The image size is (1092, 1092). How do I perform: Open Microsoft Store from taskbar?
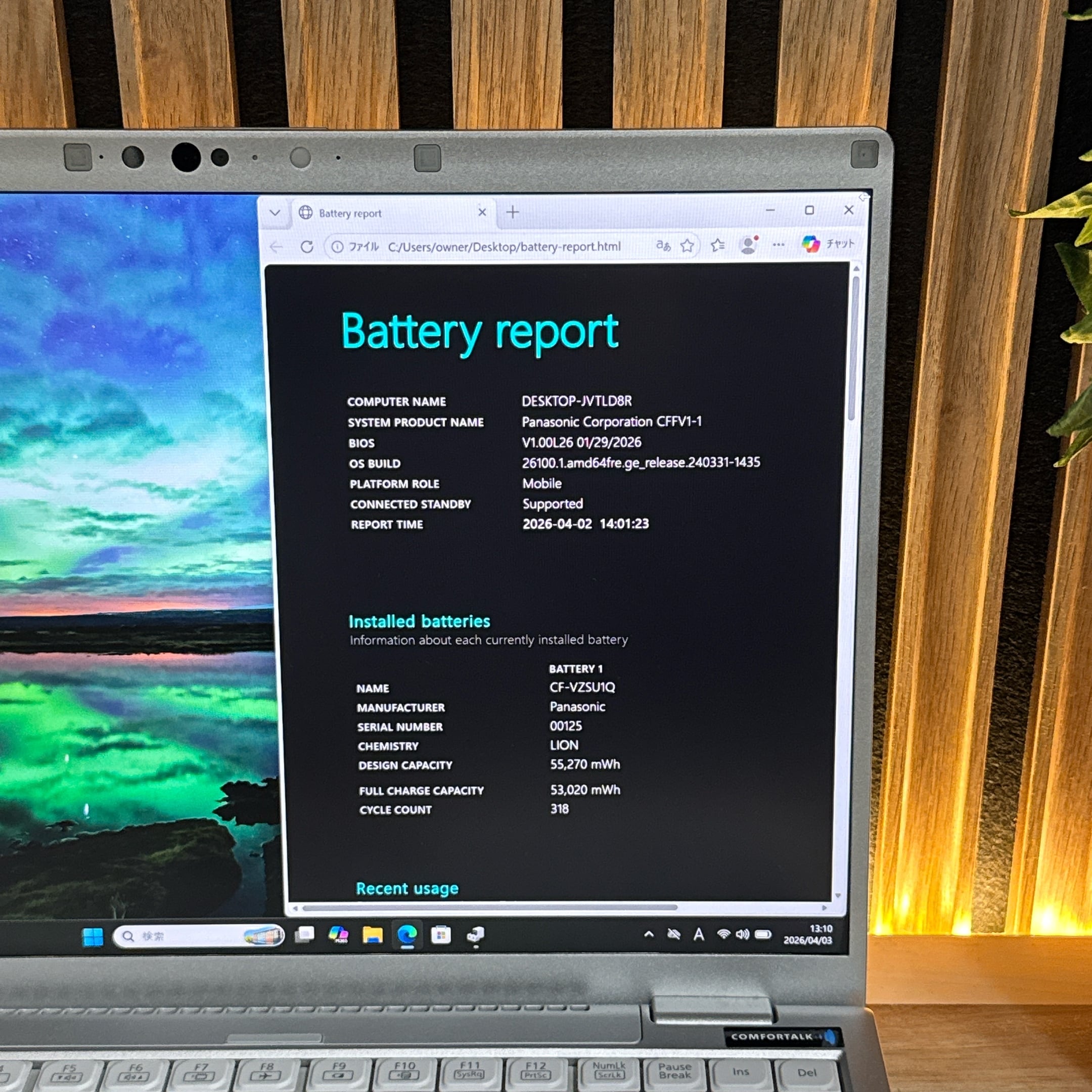(x=441, y=935)
